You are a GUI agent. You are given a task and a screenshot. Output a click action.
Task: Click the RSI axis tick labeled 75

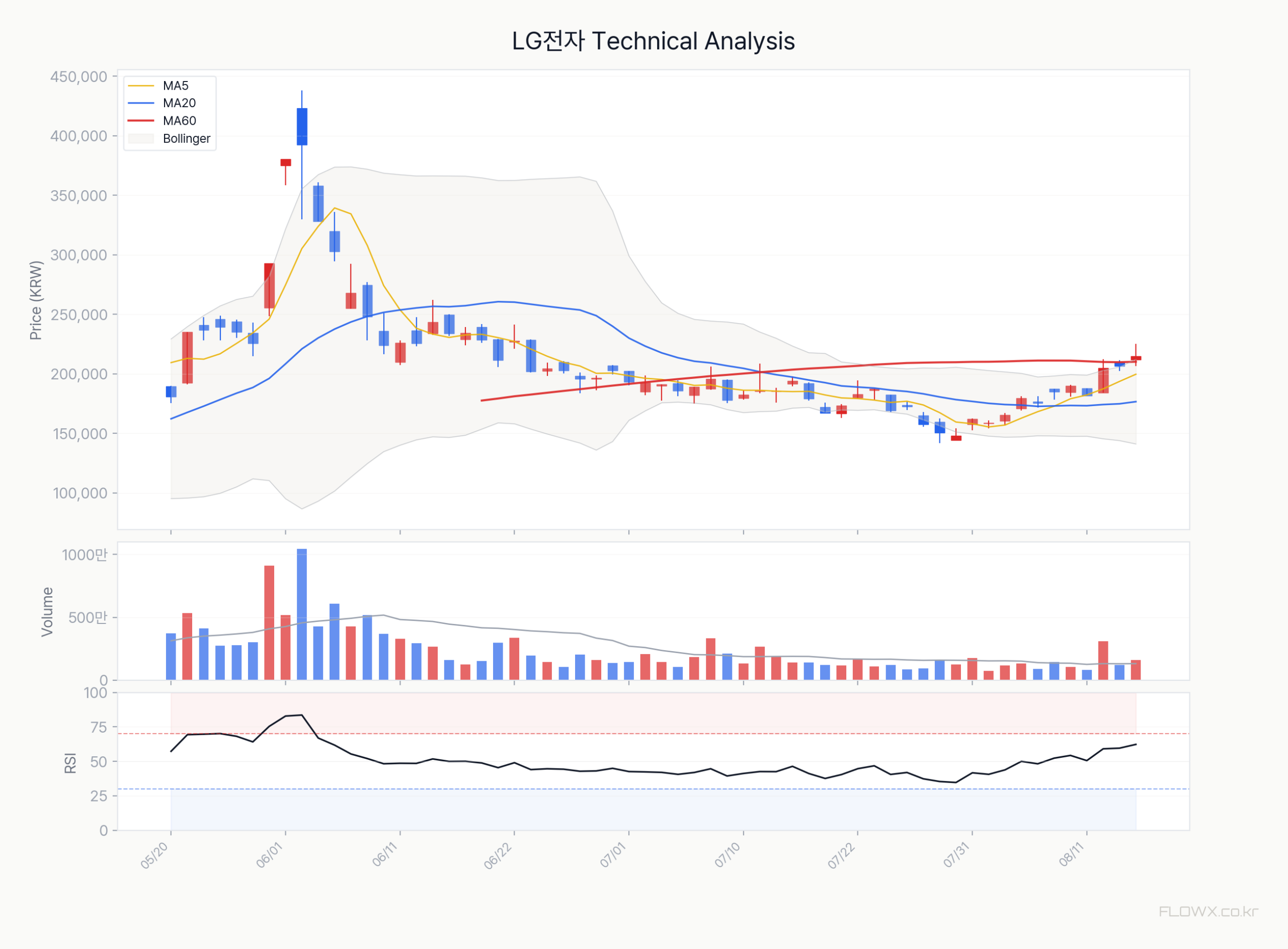[x=99, y=727]
